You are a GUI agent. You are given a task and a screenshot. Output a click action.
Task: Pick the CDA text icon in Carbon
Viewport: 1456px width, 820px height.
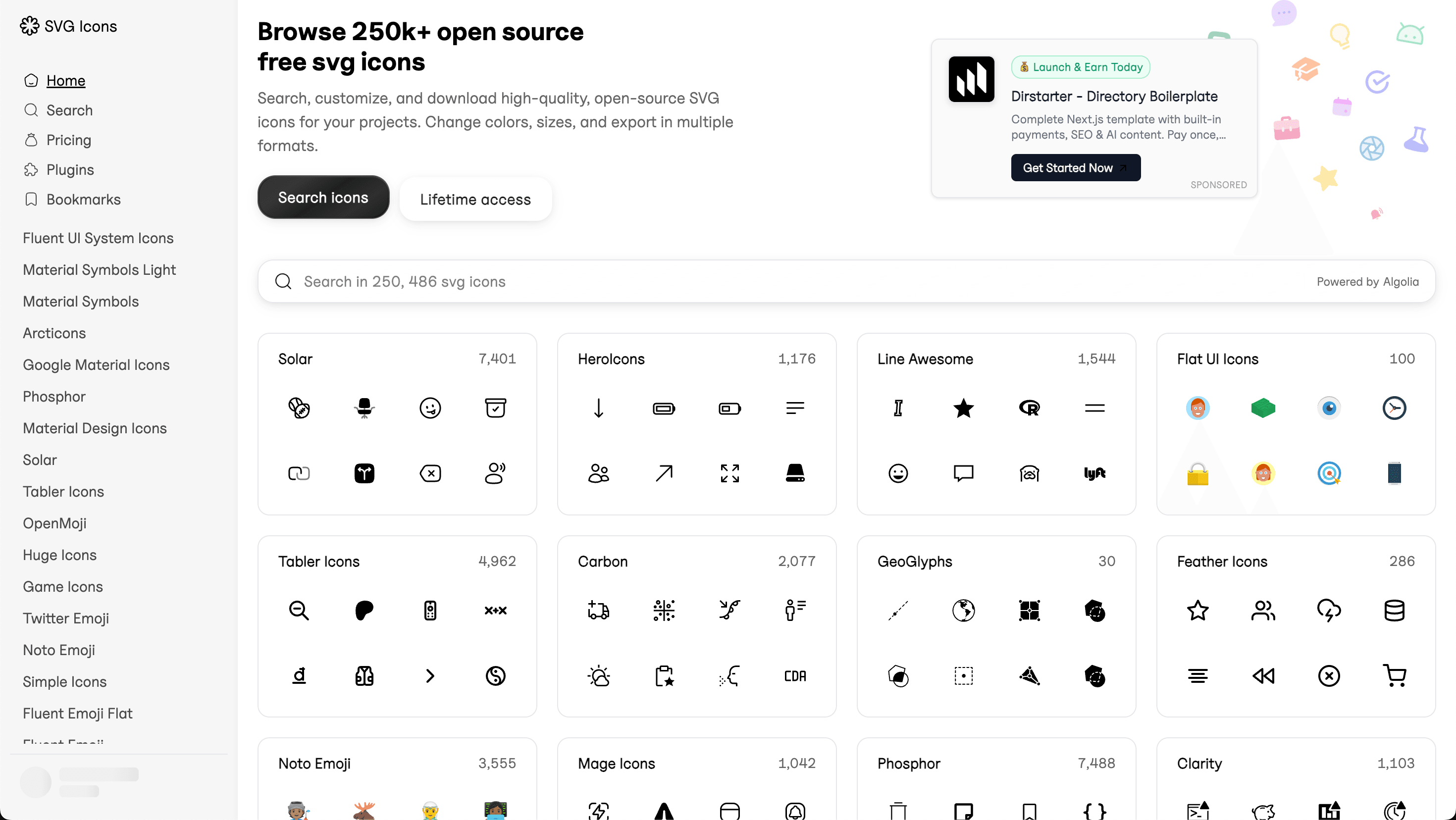click(x=795, y=676)
